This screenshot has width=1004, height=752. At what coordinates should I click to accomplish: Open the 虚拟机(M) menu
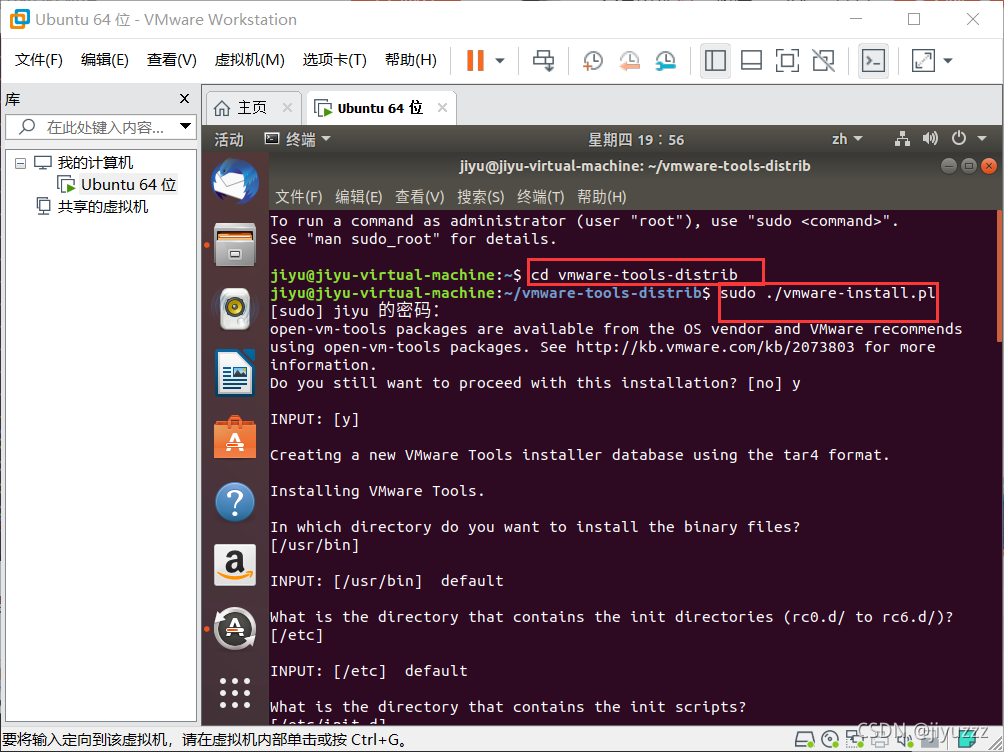pos(249,60)
